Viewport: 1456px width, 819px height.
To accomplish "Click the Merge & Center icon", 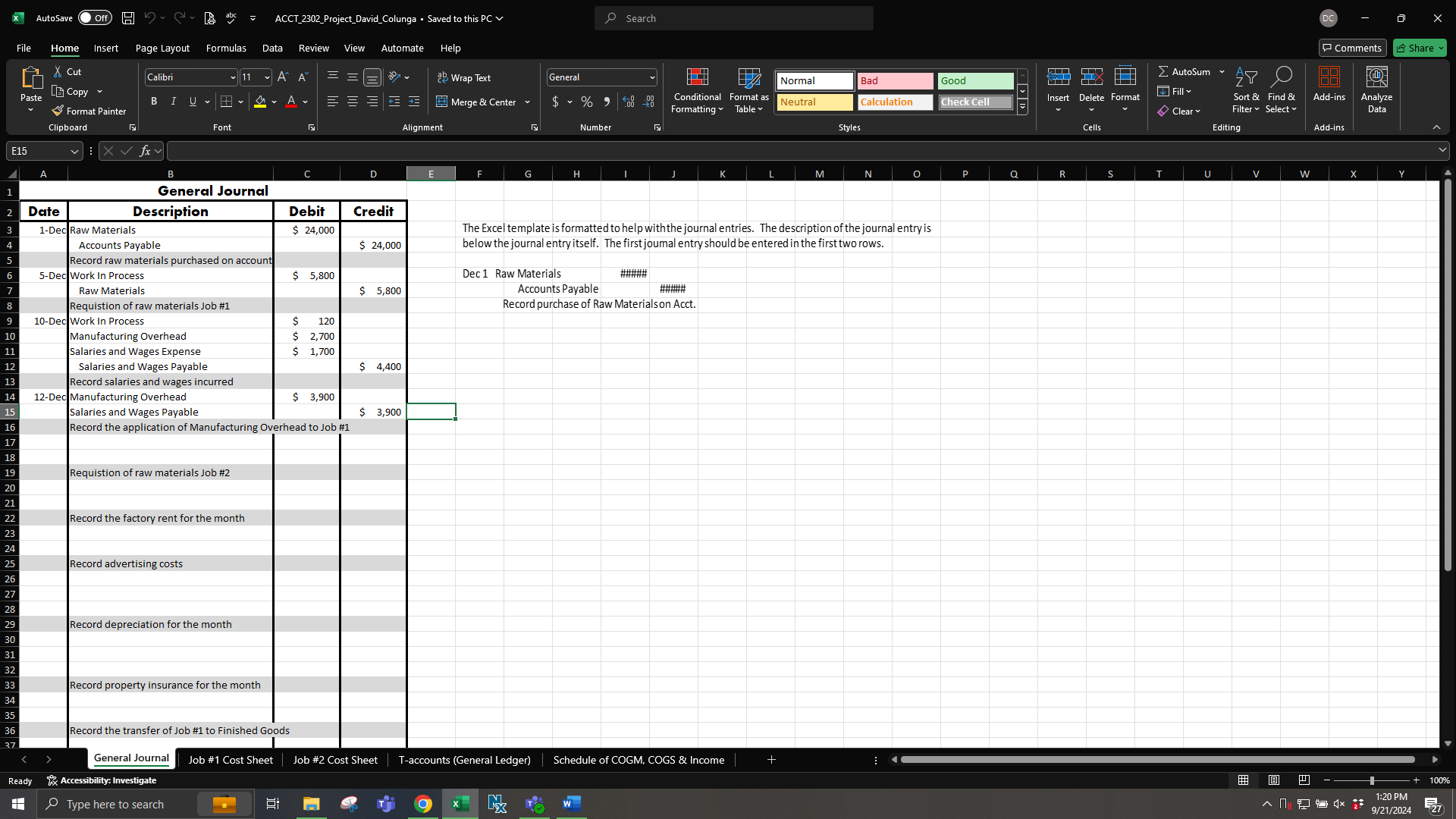I will tap(476, 102).
